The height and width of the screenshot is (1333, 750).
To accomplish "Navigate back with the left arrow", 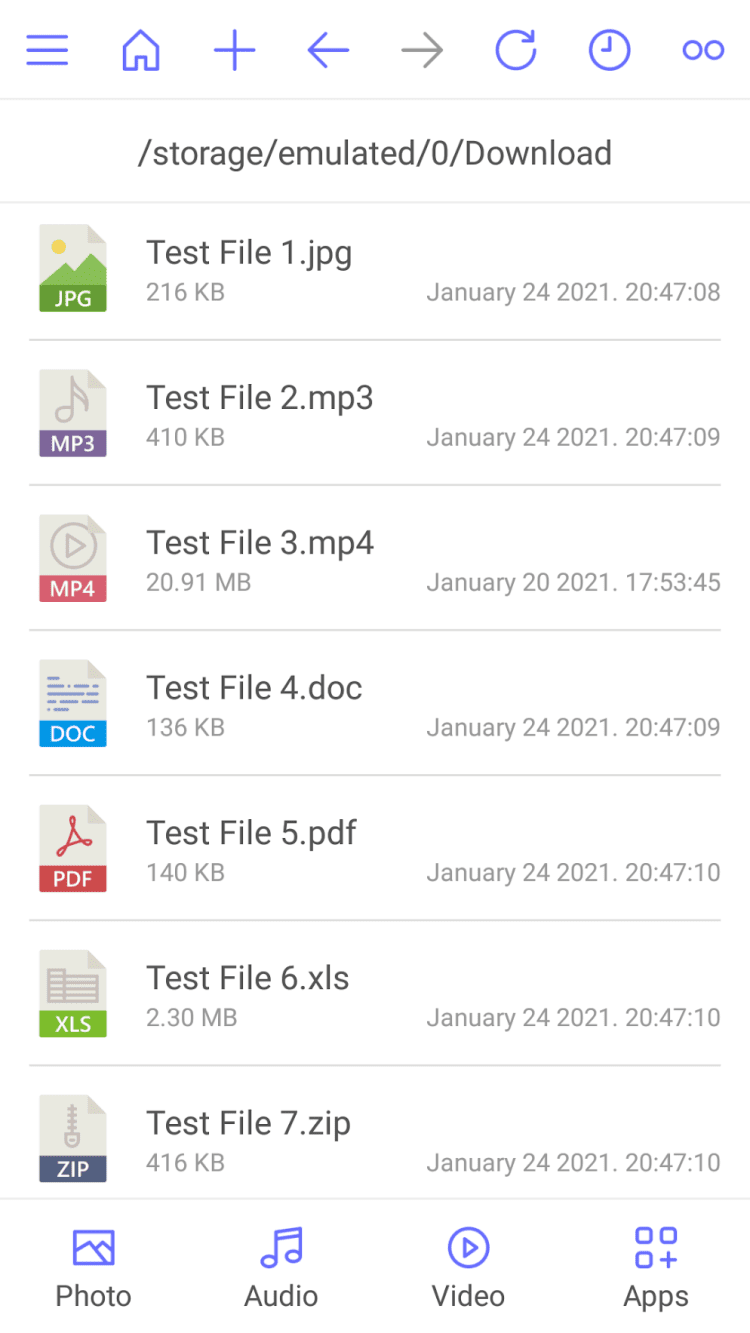I will pyautogui.click(x=328, y=50).
